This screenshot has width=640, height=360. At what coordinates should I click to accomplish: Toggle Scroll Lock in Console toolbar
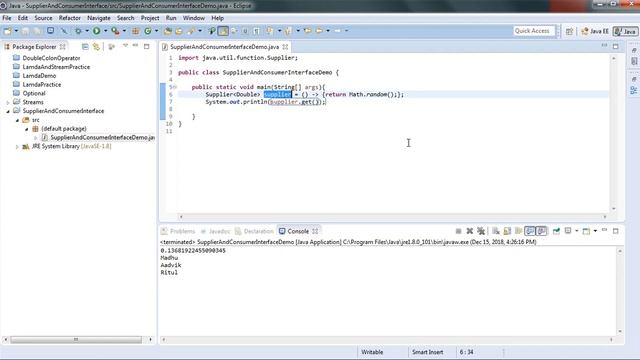click(x=507, y=231)
